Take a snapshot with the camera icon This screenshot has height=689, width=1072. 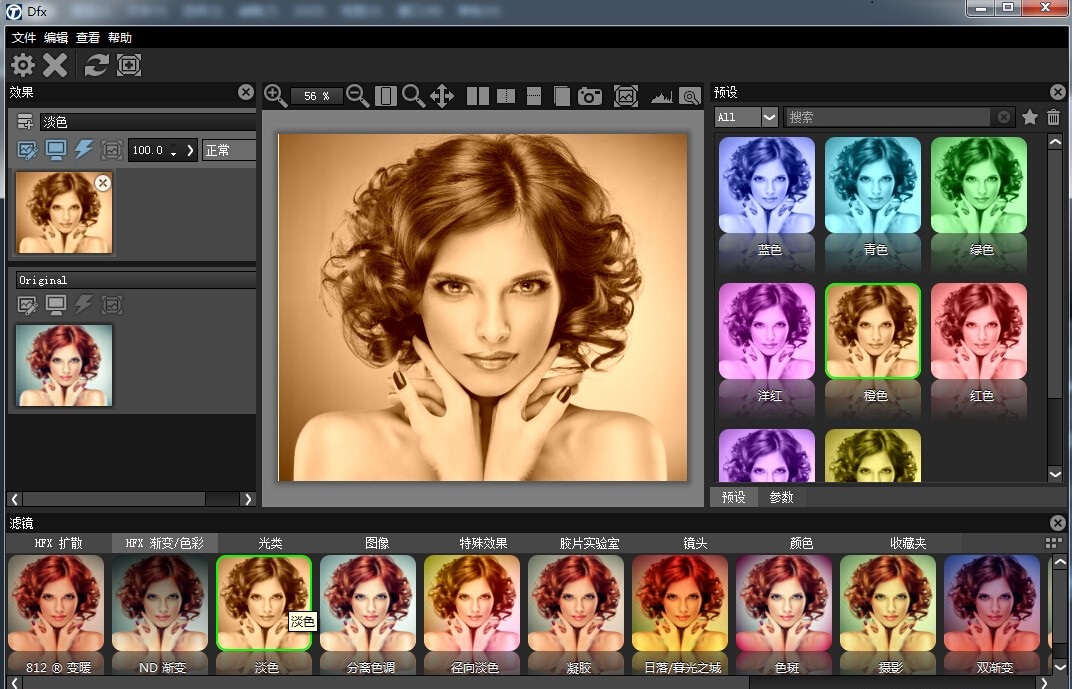tap(591, 96)
